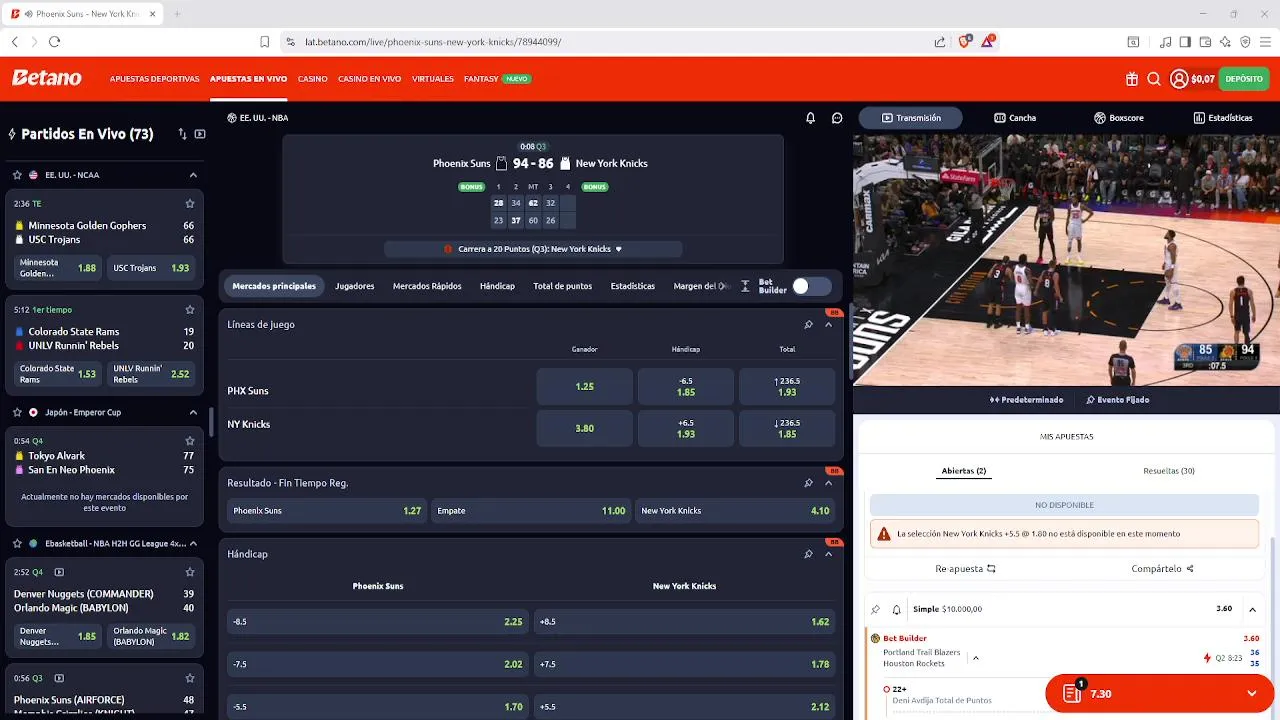Screen dimensions: 1280x720
Task: Collapse the Ebasketball NBA H2H group
Action: (193, 544)
